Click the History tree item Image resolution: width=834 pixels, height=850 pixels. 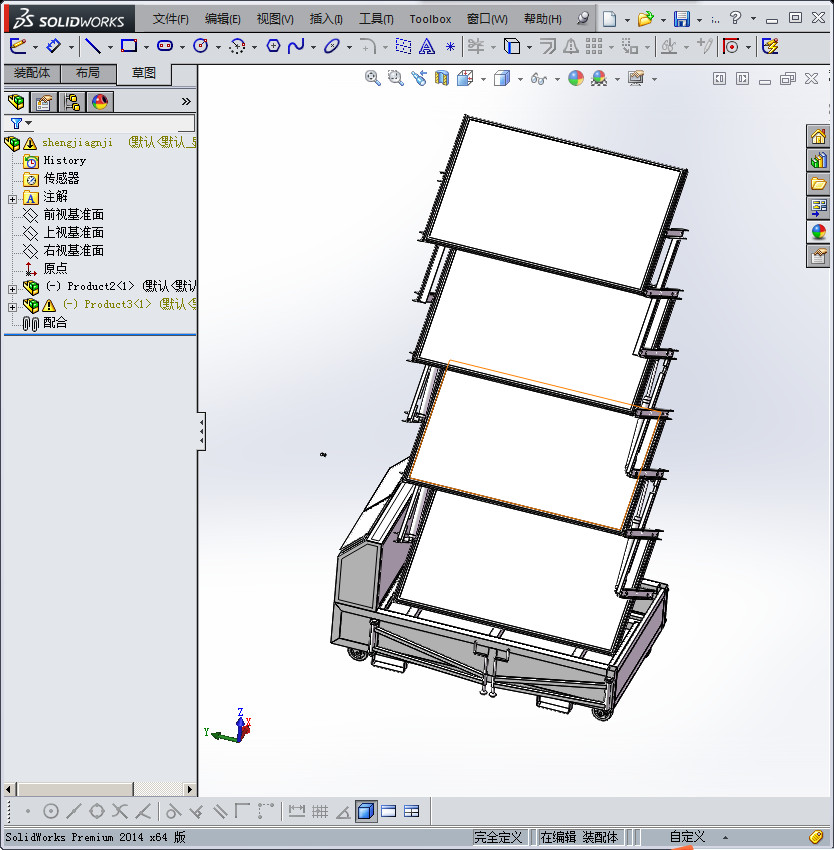tap(65, 160)
